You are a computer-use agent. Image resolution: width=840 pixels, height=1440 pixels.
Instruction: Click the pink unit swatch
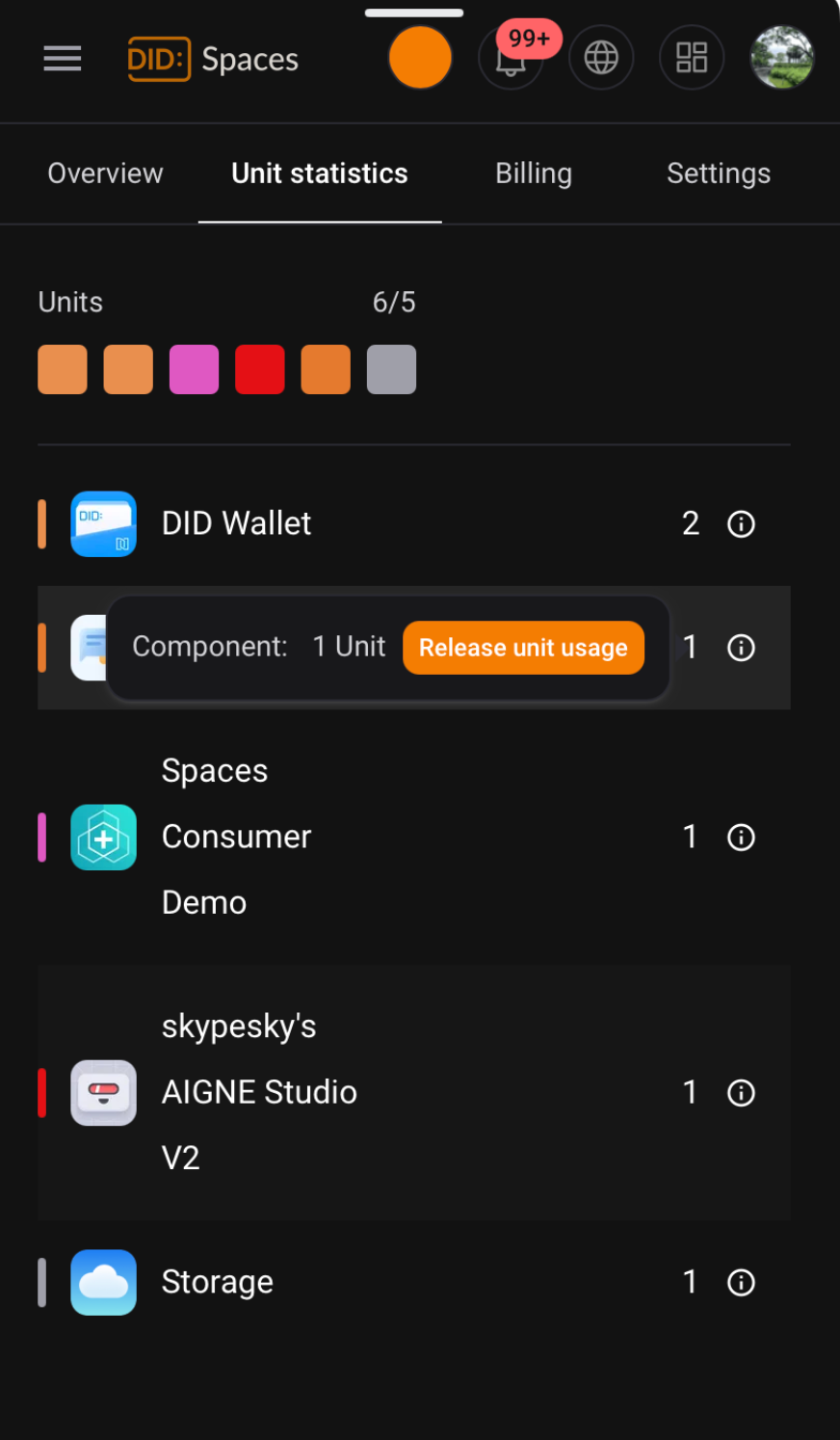point(194,370)
